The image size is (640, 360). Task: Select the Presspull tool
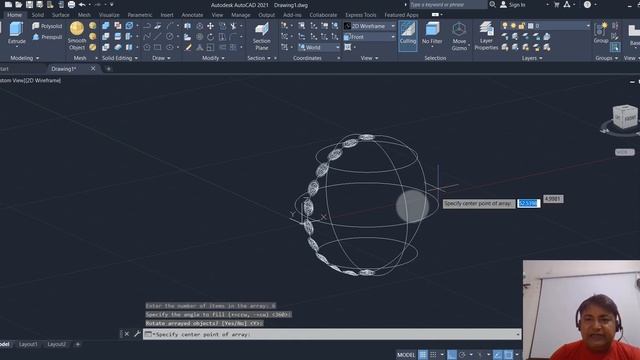tap(47, 37)
